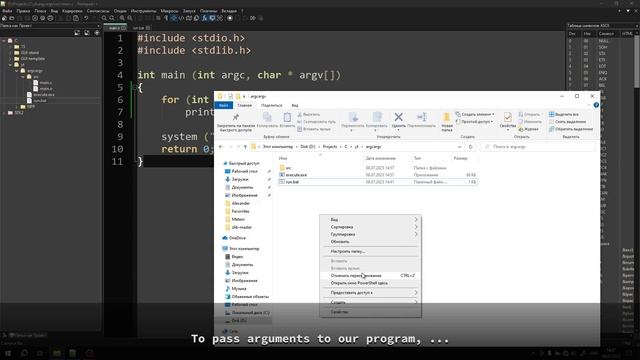Open the Сортировка submenu in context menu

tap(370, 227)
